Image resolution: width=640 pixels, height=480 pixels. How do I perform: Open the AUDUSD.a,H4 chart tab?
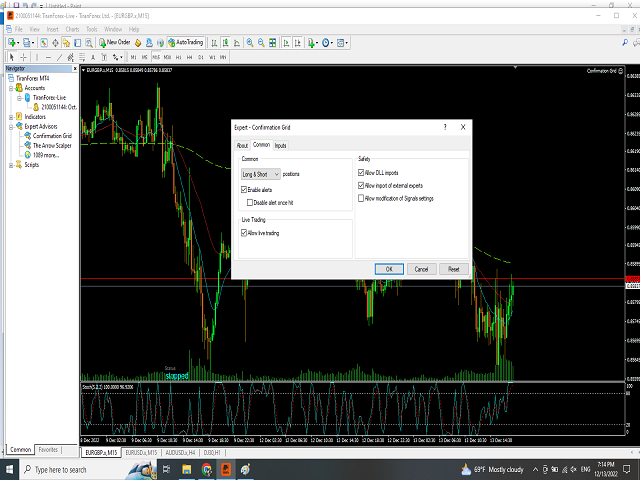pos(180,453)
